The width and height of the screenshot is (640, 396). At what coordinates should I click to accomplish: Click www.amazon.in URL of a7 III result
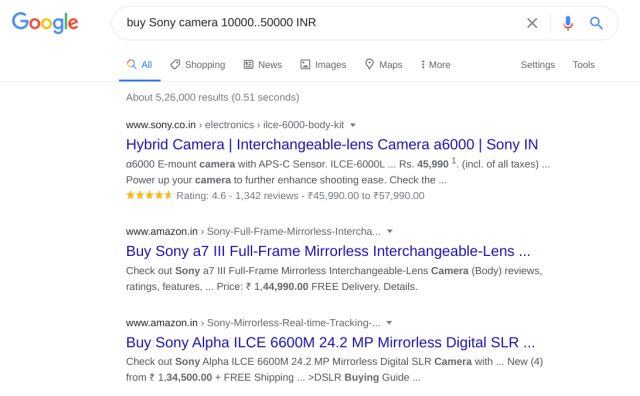point(162,231)
